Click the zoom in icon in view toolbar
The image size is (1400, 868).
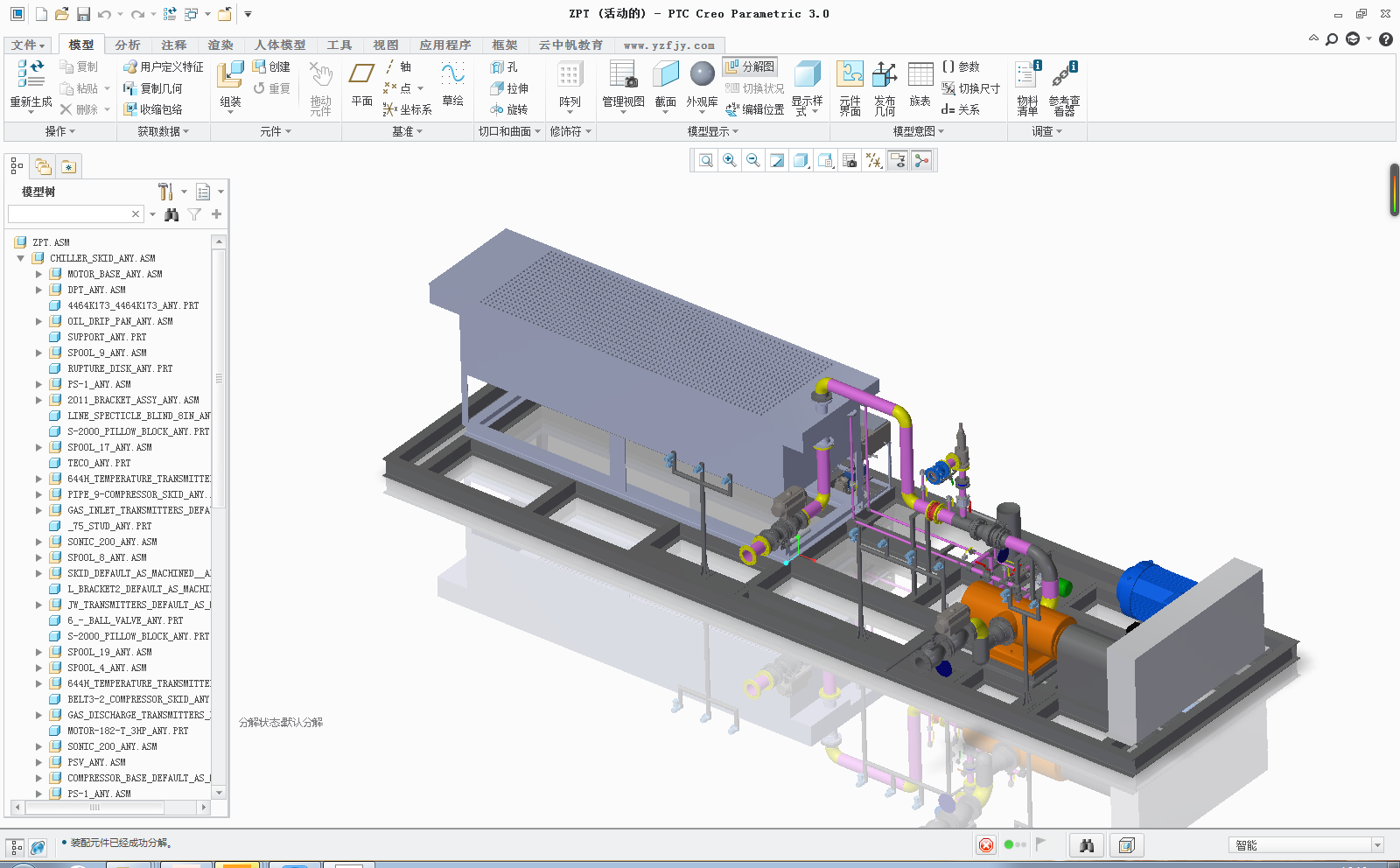[x=729, y=160]
